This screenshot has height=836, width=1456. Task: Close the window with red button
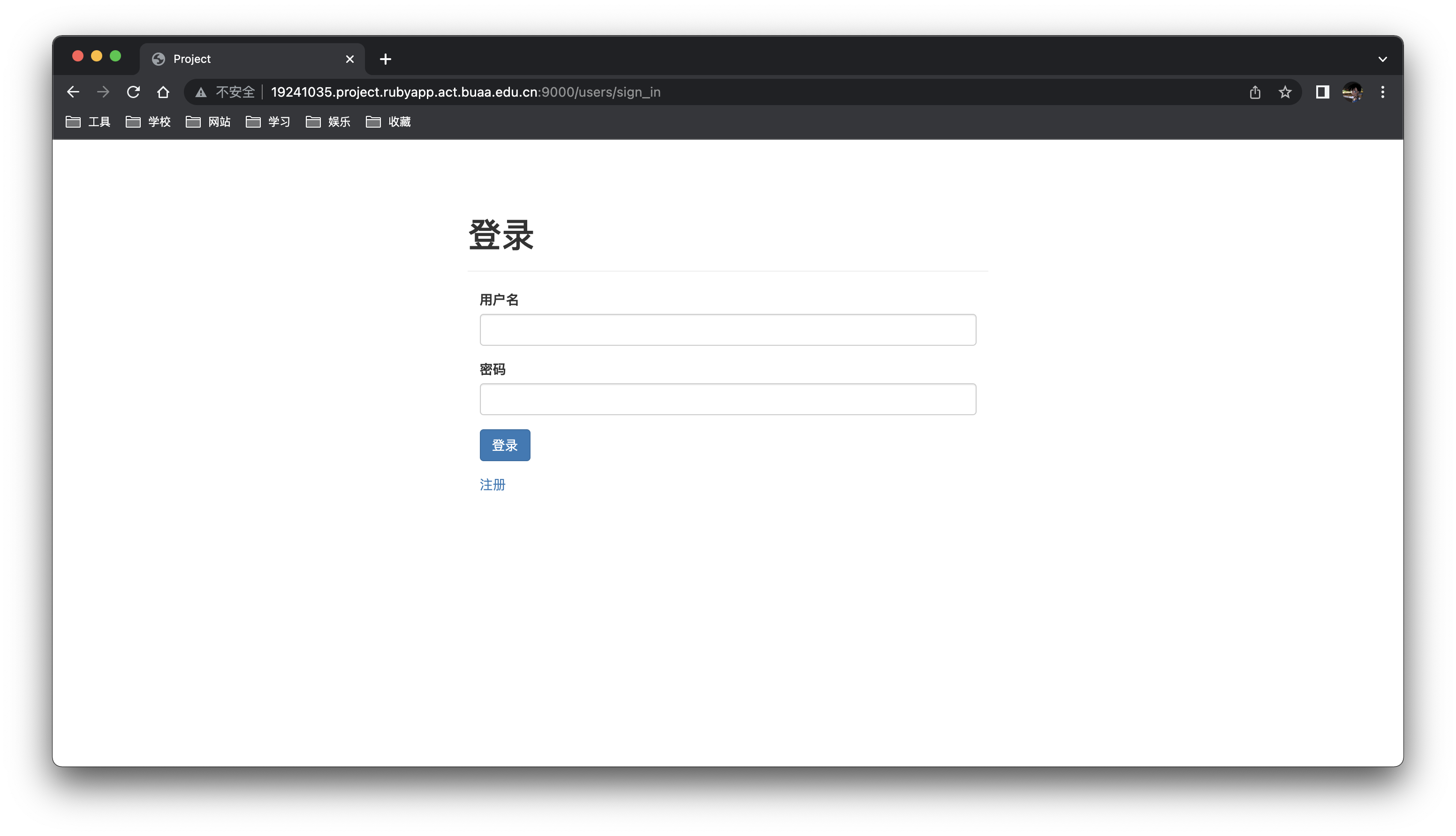pyautogui.click(x=78, y=56)
